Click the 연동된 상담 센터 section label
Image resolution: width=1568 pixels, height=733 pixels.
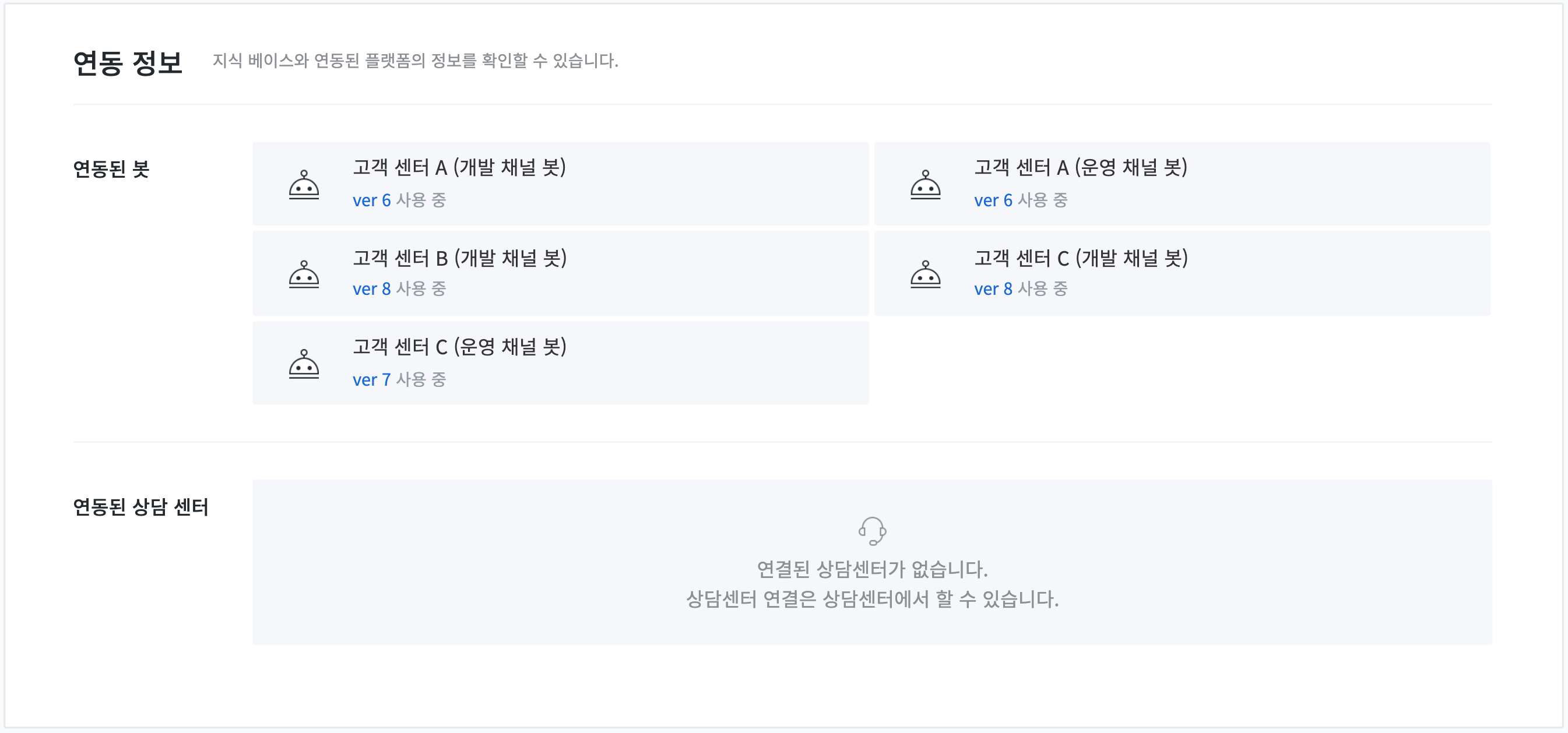pyautogui.click(x=140, y=506)
